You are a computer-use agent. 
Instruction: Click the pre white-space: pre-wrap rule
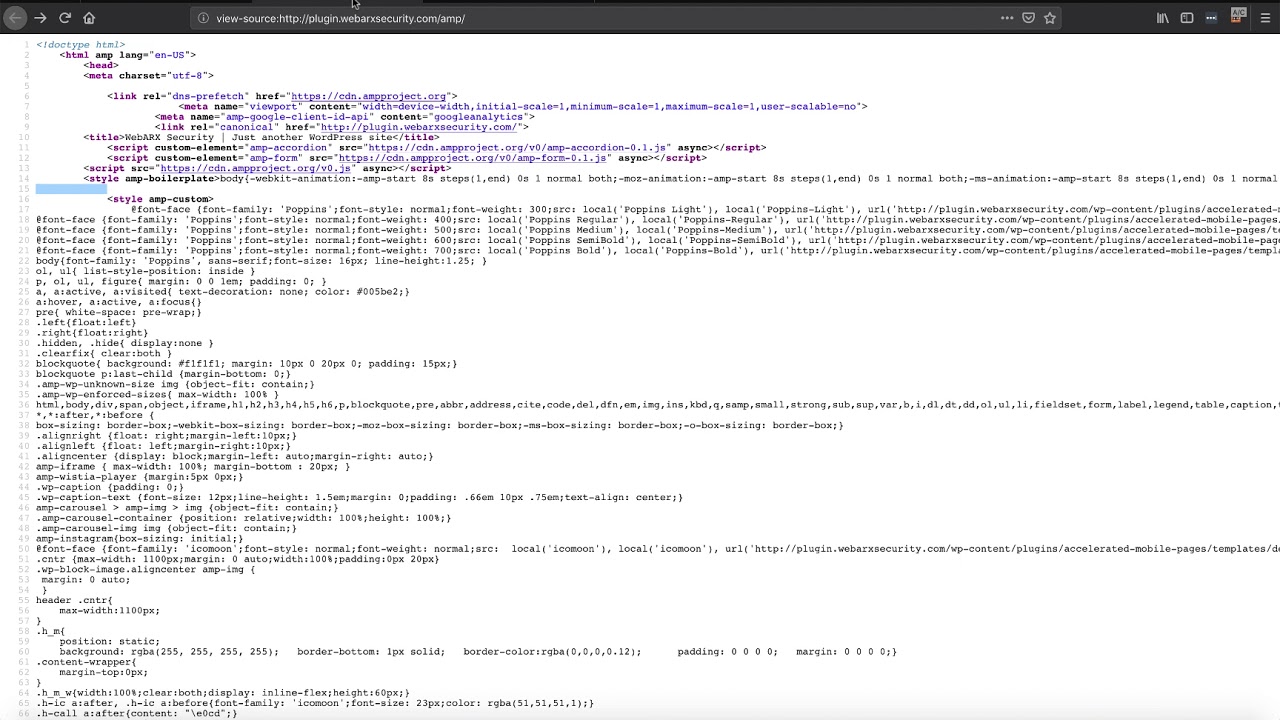tap(118, 312)
